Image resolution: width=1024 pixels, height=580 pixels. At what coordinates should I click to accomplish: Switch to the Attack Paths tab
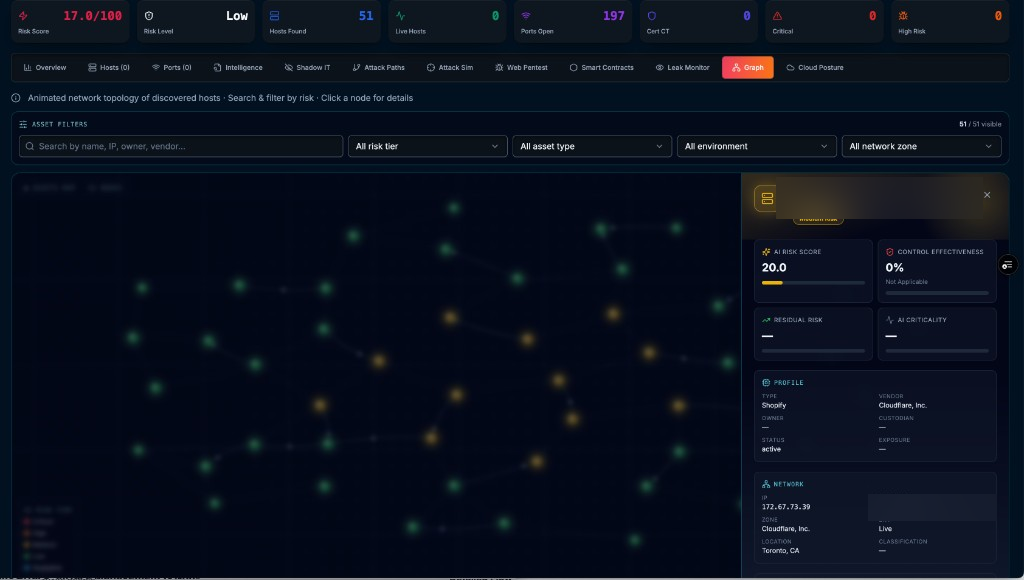[379, 67]
